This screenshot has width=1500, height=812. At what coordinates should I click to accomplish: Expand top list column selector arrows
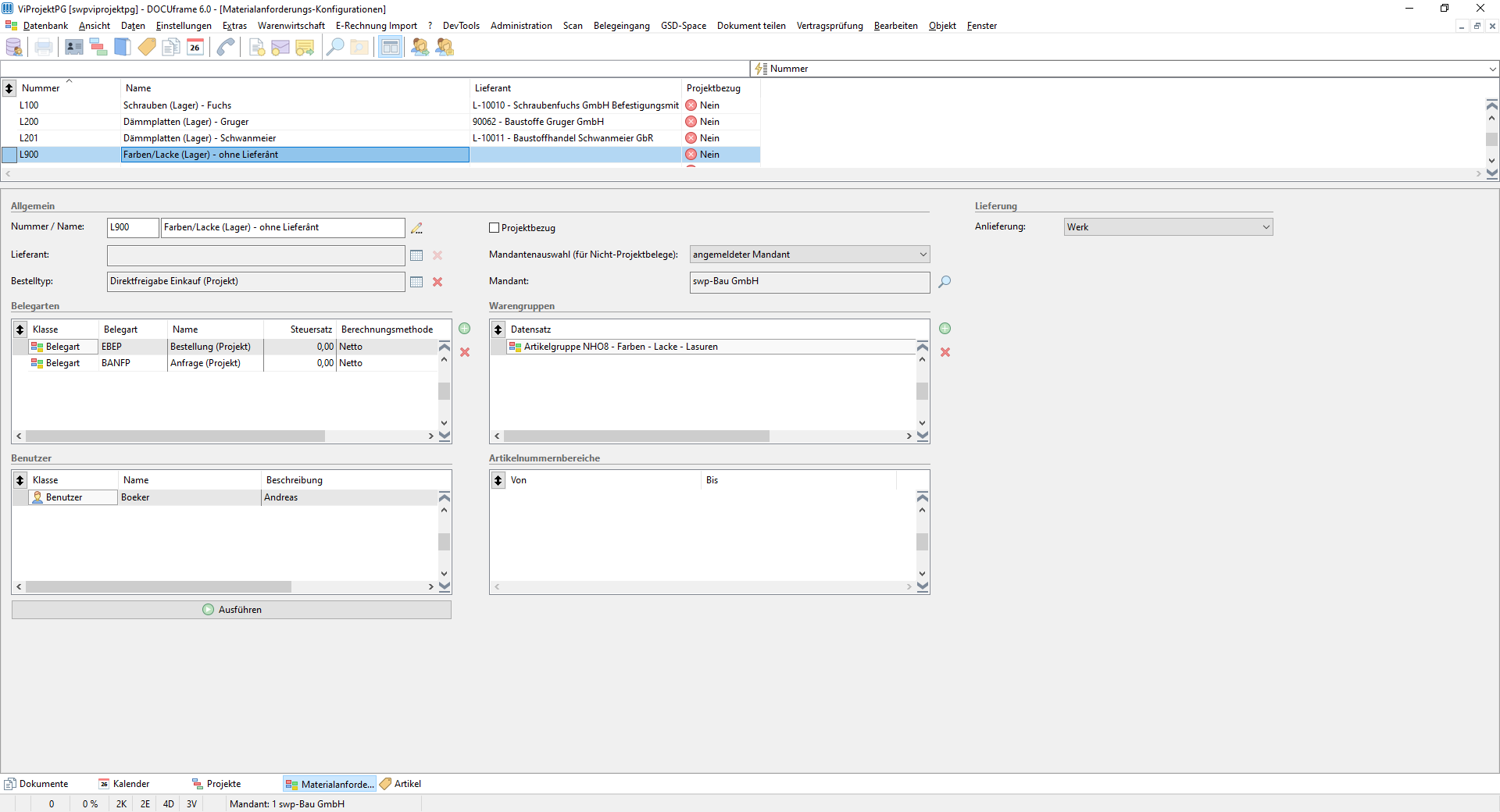tap(9, 88)
